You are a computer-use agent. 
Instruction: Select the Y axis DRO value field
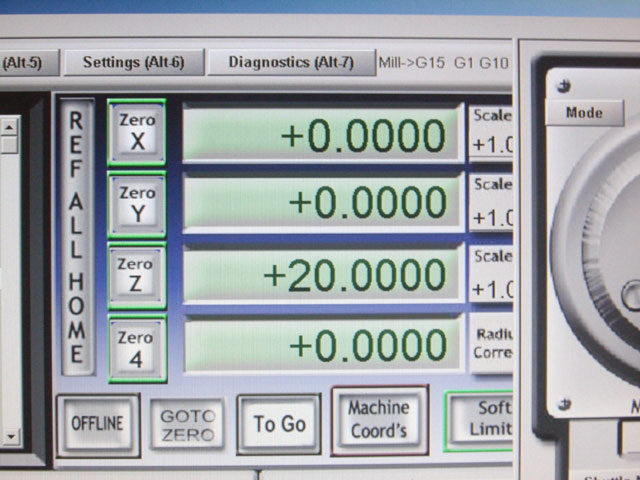(322, 202)
